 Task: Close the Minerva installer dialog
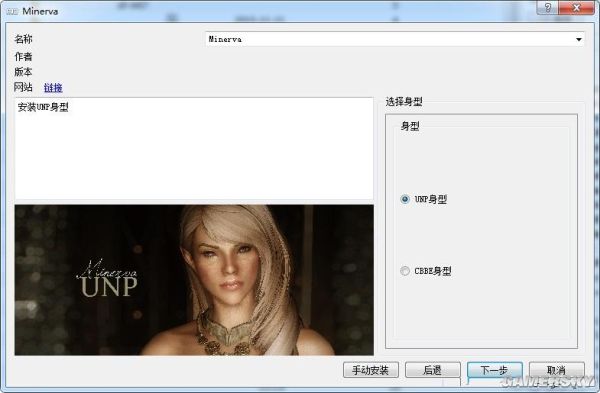576,7
